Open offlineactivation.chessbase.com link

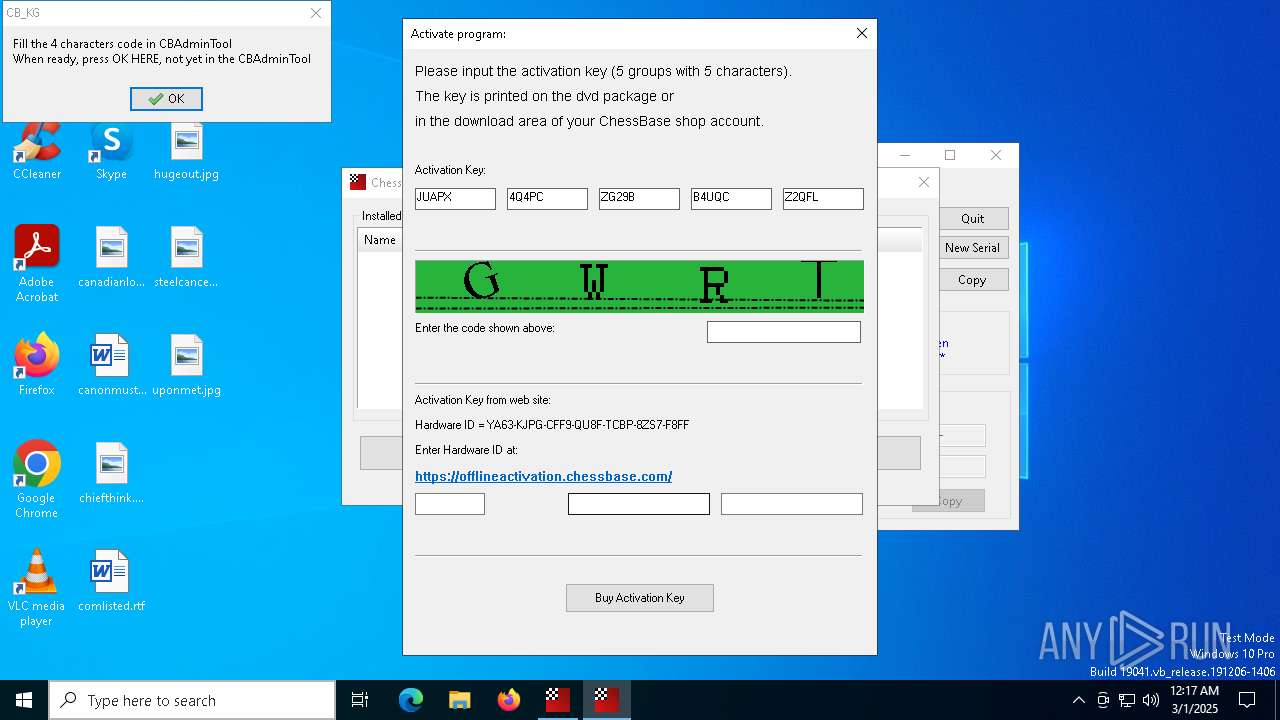click(543, 476)
